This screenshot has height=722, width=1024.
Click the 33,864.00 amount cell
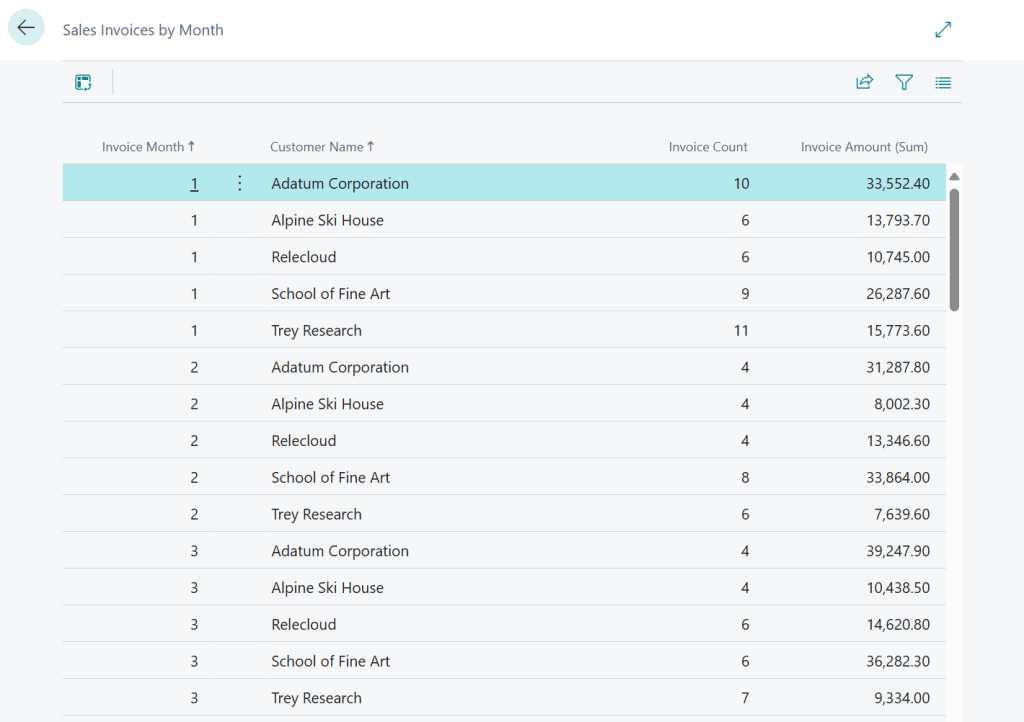(897, 478)
